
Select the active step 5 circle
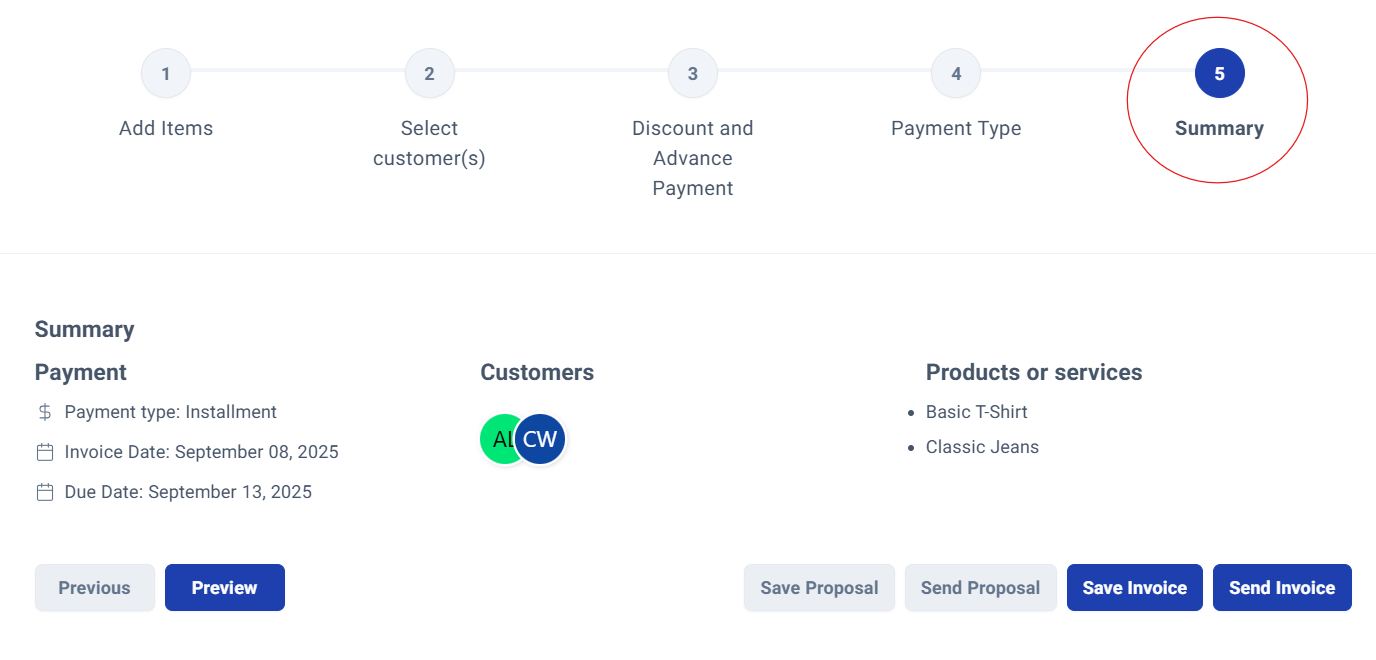[x=1219, y=74]
